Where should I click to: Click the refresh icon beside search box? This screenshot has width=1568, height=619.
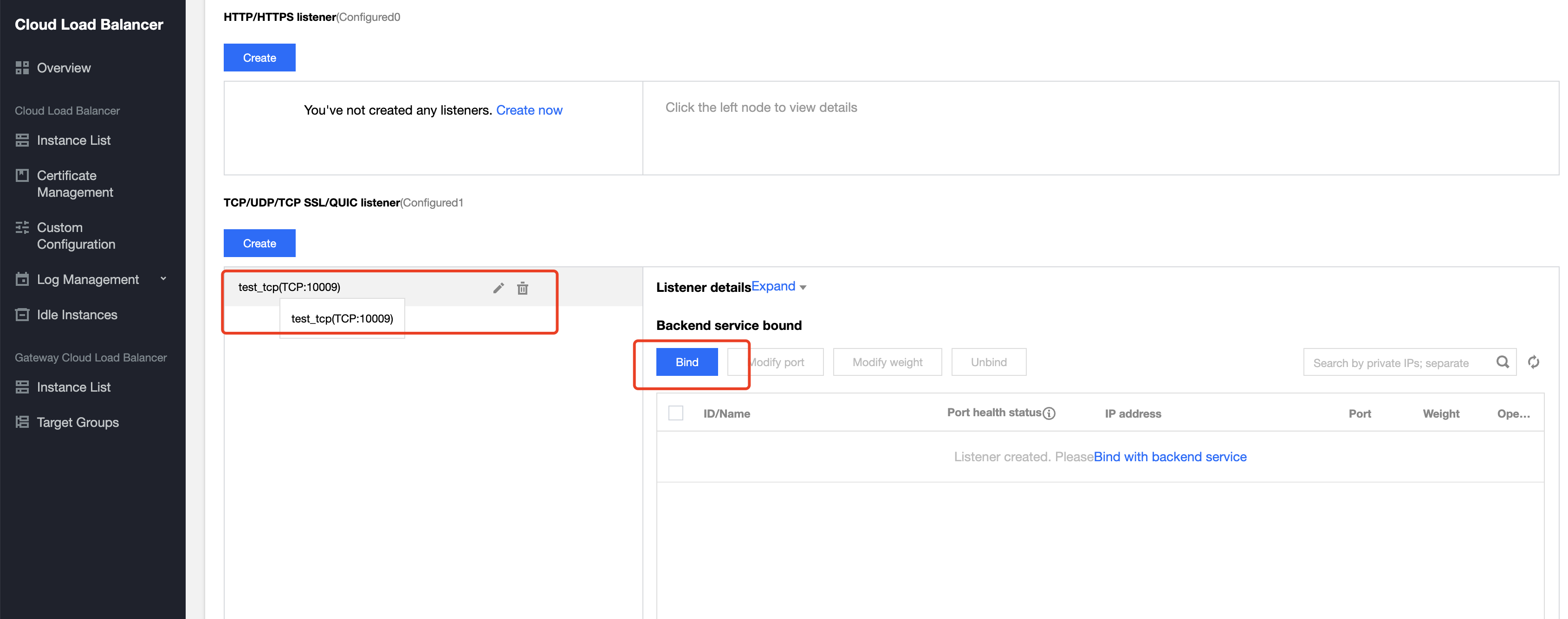[x=1533, y=362]
